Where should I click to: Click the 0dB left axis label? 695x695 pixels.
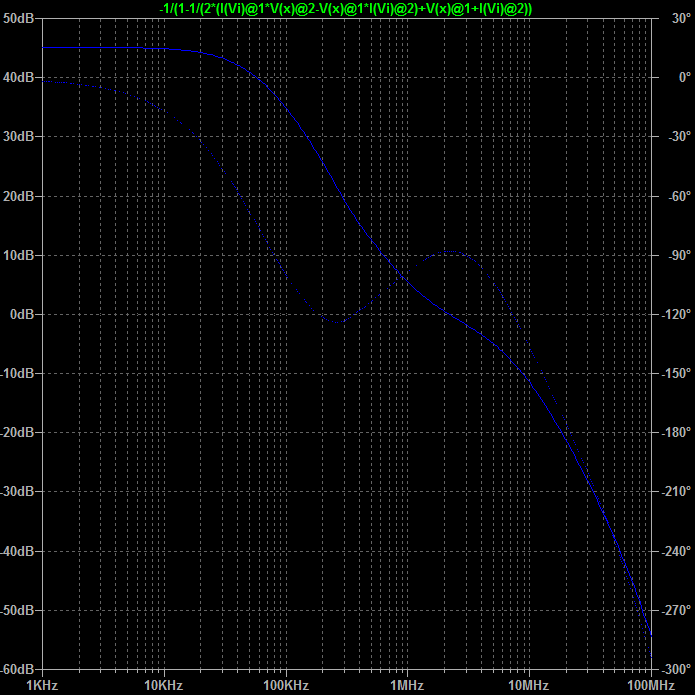click(22, 314)
